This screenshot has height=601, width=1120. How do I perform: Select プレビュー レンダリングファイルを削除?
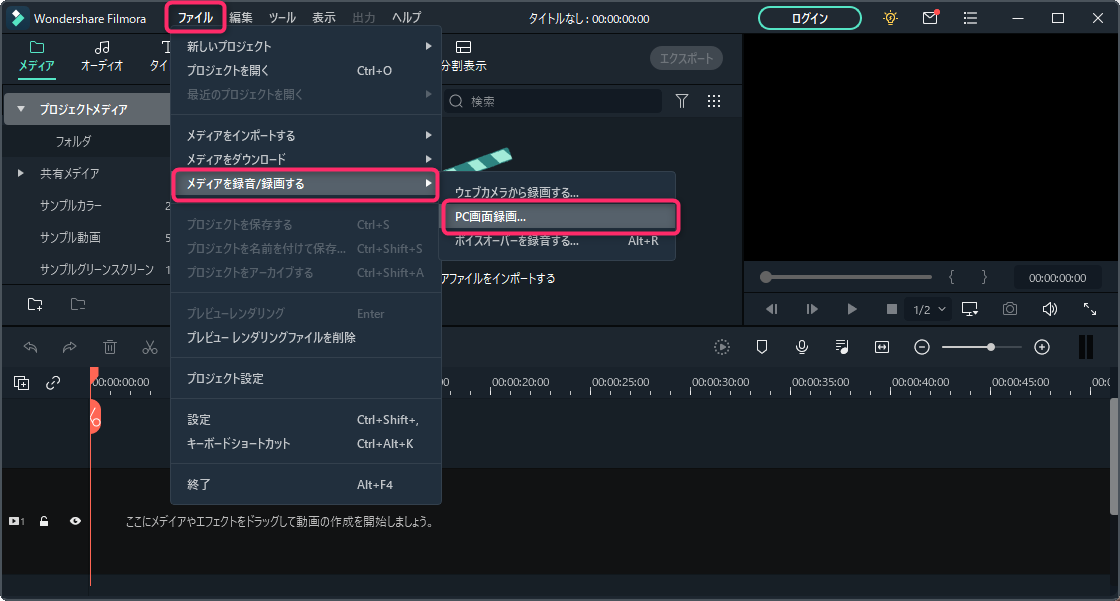click(x=306, y=337)
